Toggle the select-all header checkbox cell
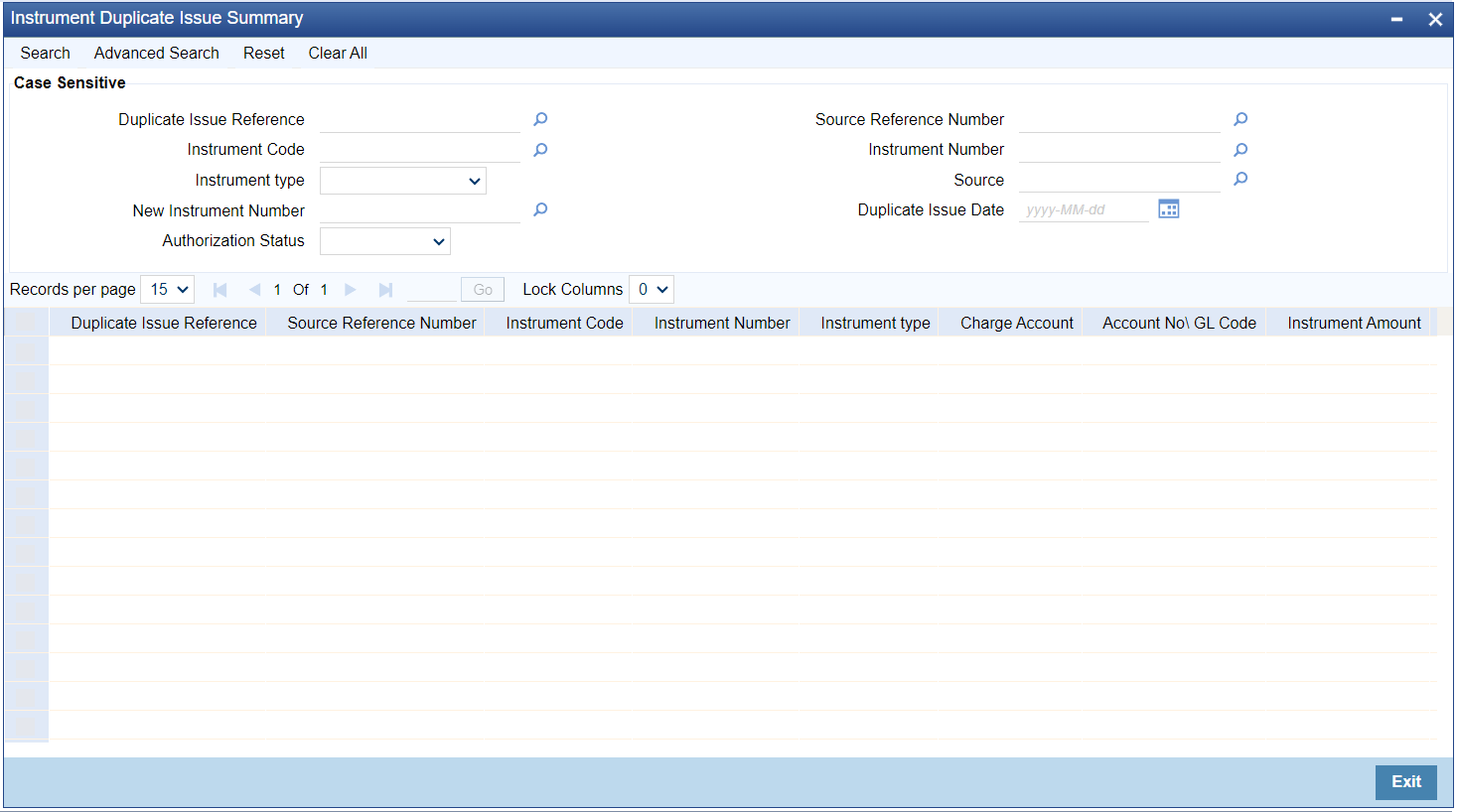Screen dimensions: 1458x812 click(x=26, y=323)
